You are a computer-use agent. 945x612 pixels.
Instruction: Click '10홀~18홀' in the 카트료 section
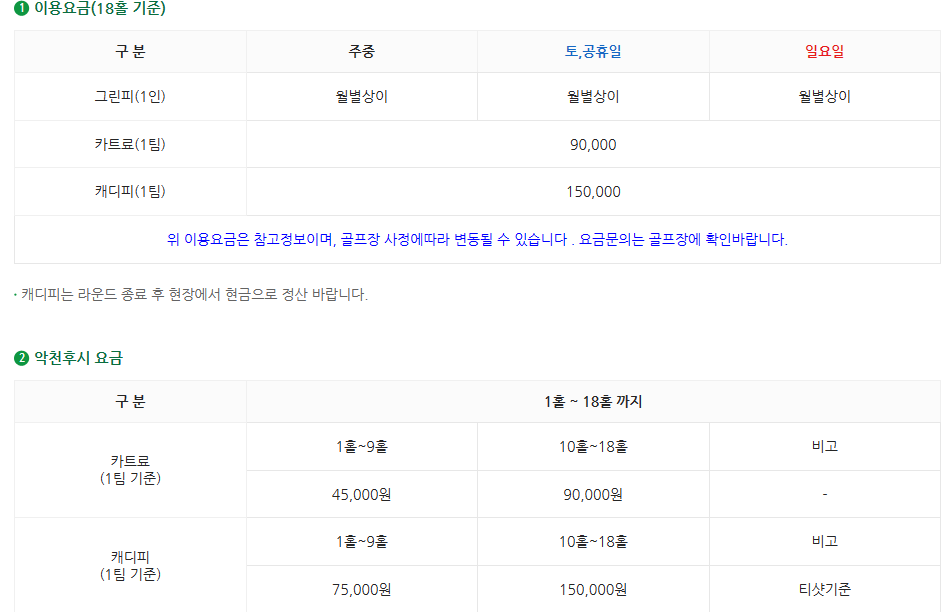(x=593, y=447)
